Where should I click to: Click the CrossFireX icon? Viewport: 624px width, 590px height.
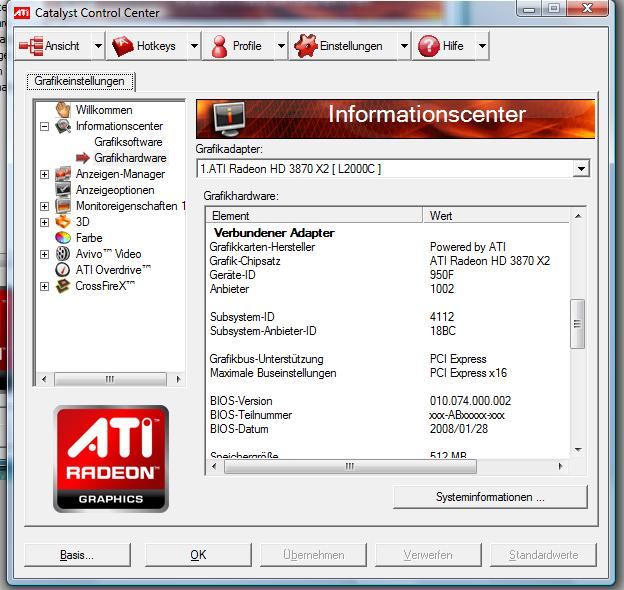click(x=63, y=286)
